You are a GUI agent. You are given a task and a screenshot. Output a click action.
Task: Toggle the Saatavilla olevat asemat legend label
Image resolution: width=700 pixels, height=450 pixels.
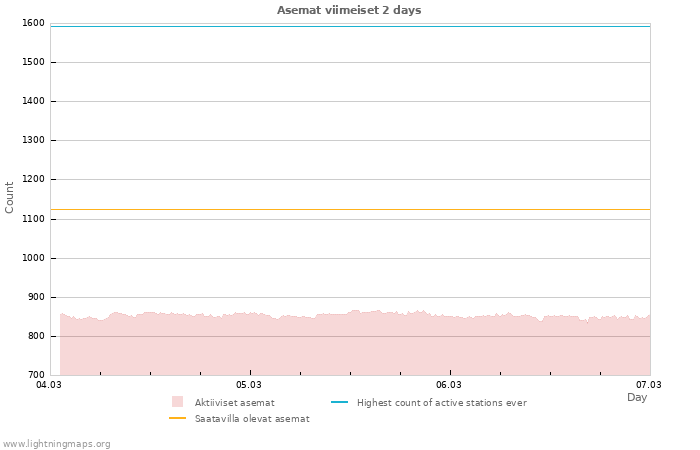click(x=251, y=419)
